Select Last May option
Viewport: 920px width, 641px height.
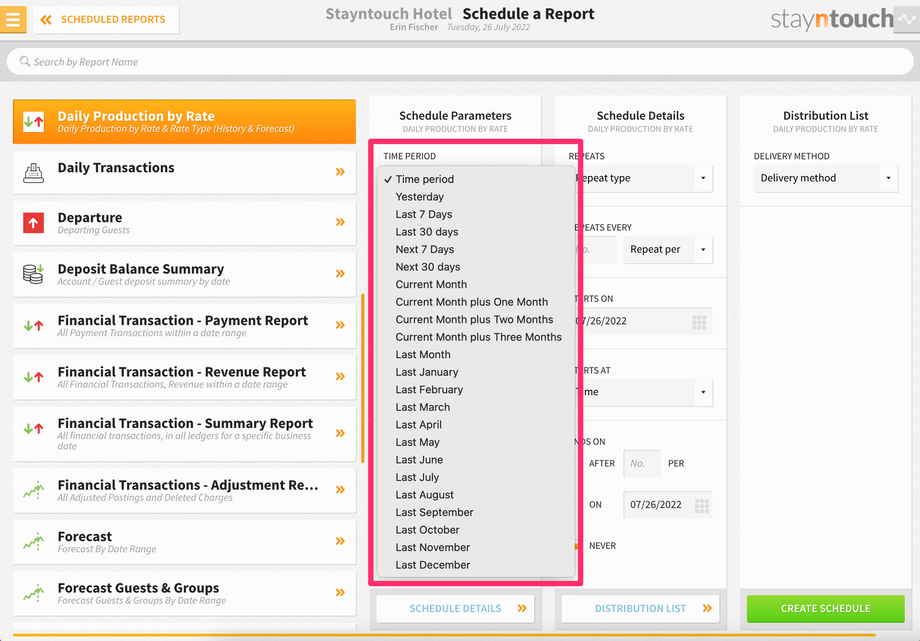pyautogui.click(x=476, y=443)
